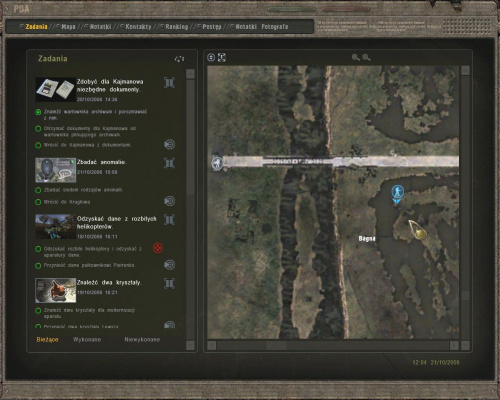Select the crystals quest thumbnail image
The width and height of the screenshot is (500, 400).
(x=56, y=290)
